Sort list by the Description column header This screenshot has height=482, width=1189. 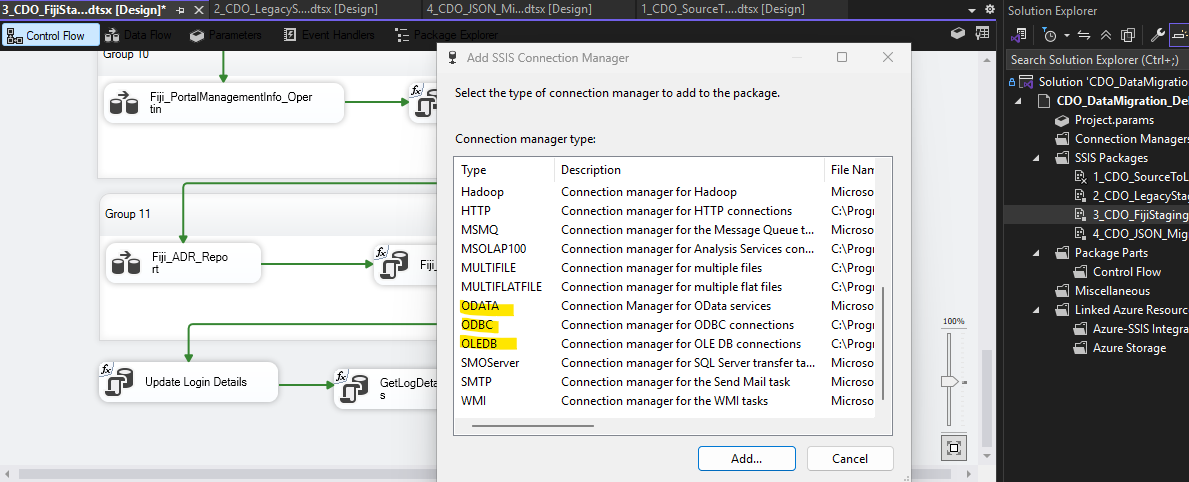pos(689,170)
